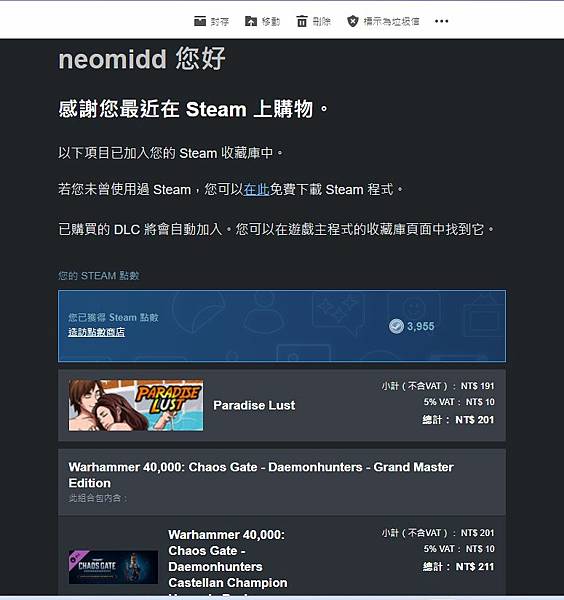Image resolution: width=564 pixels, height=600 pixels.
Task: Click the move-to-folder (移動) icon
Action: tap(251, 21)
